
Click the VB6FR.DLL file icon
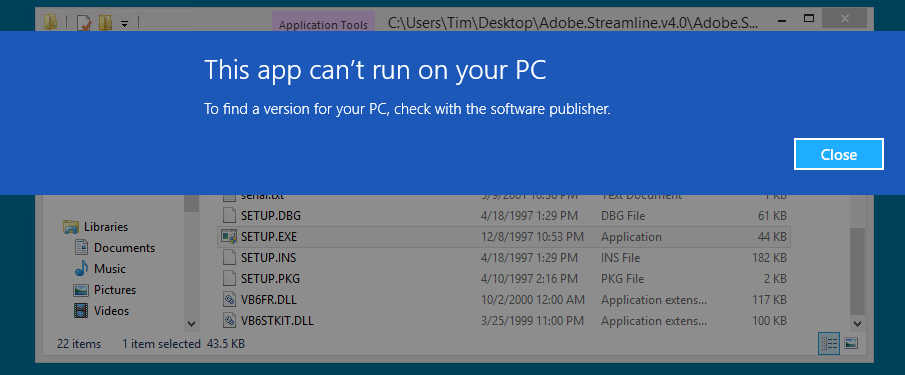coord(230,299)
